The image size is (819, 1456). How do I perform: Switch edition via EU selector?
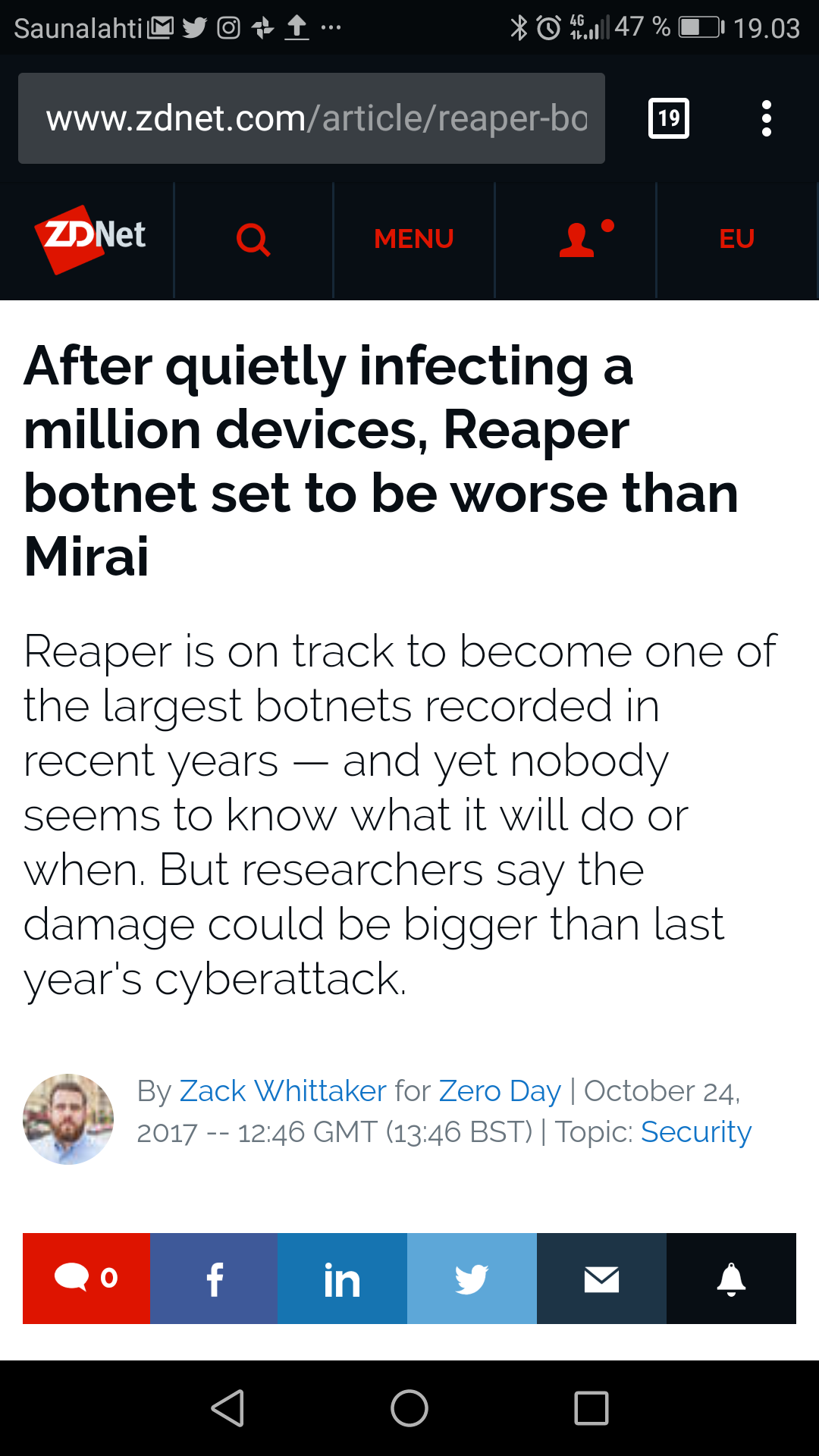[736, 240]
